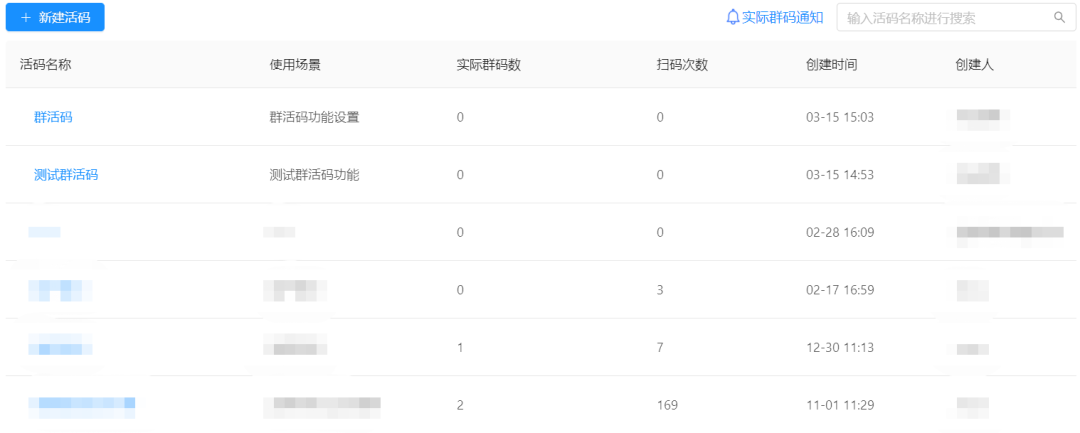Open the 实际群码通知 link text
The image size is (1080, 433).
[783, 17]
